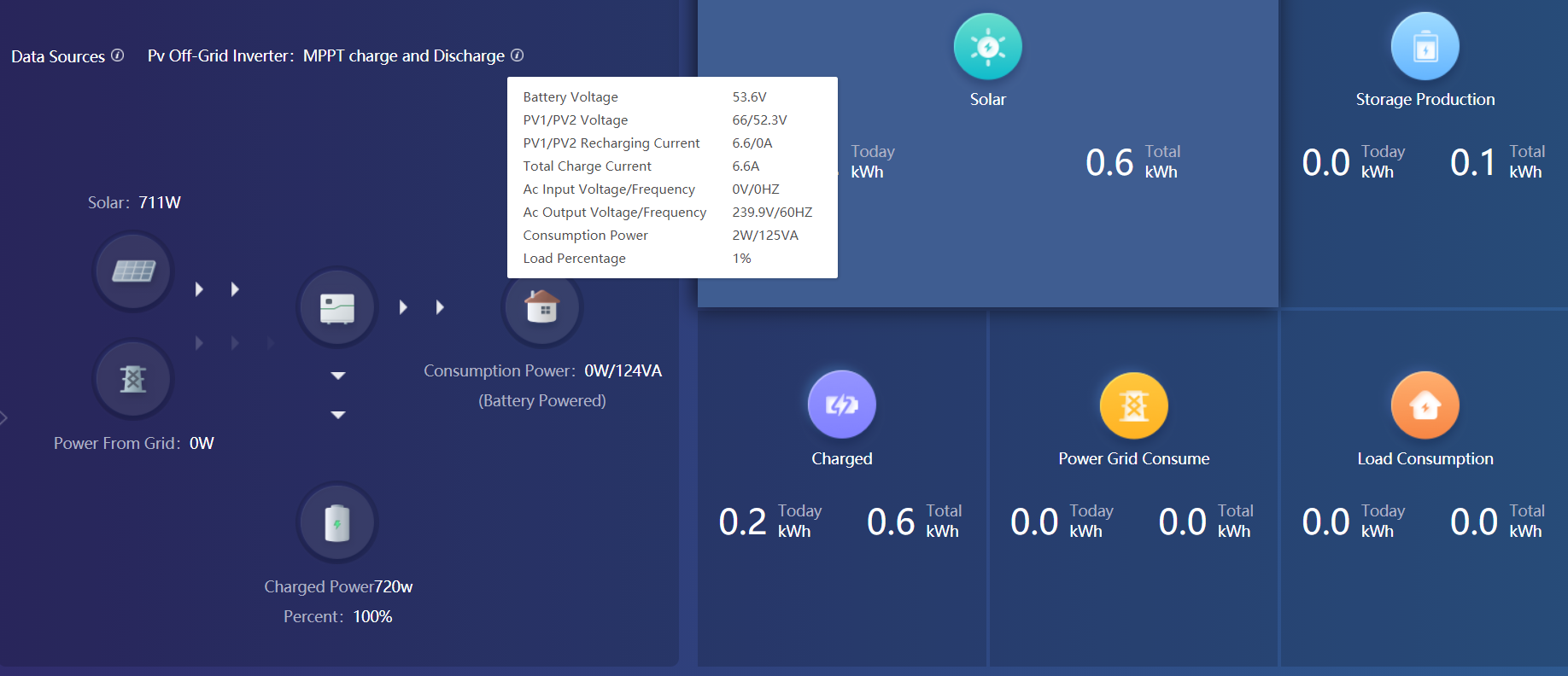The image size is (1568, 676).
Task: Select the power grid tower icon in flow diagram
Action: click(133, 378)
